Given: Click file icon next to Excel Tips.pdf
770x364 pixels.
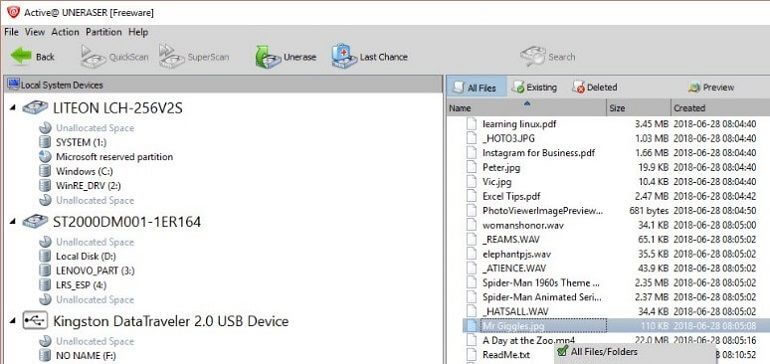Looking at the screenshot, I should click(x=471, y=196).
